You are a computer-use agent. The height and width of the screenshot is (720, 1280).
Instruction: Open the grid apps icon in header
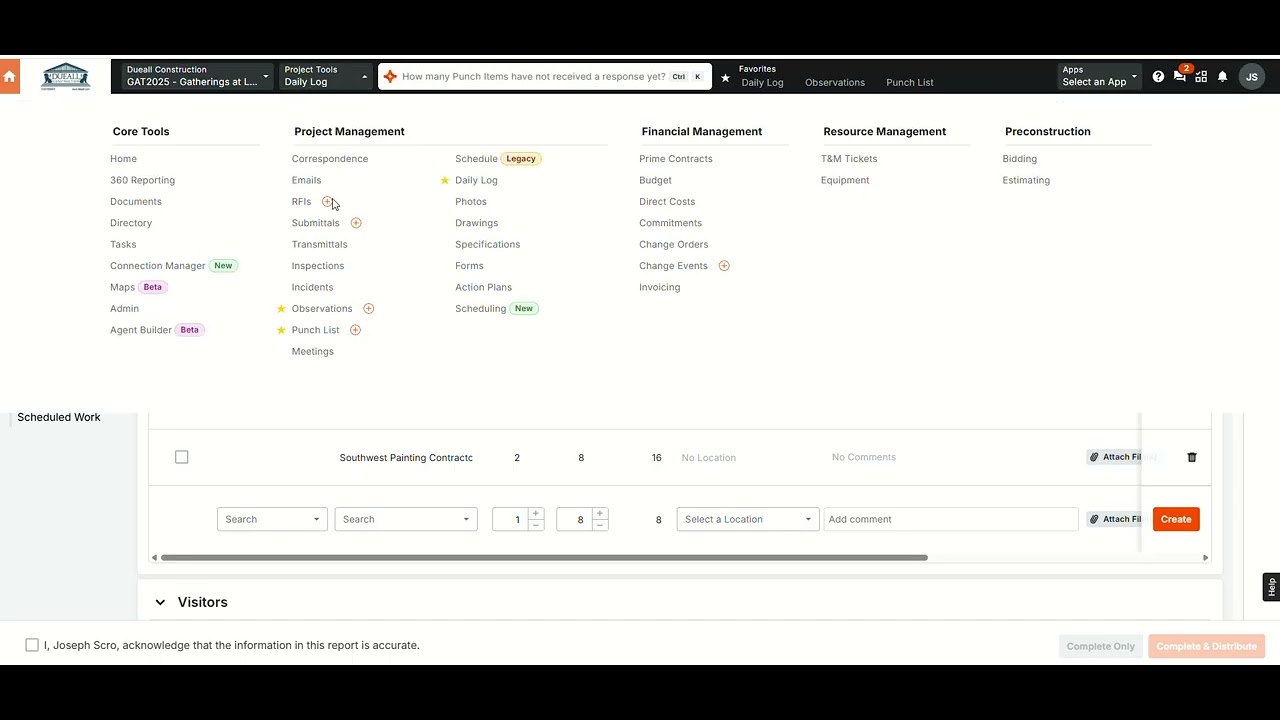click(1201, 77)
